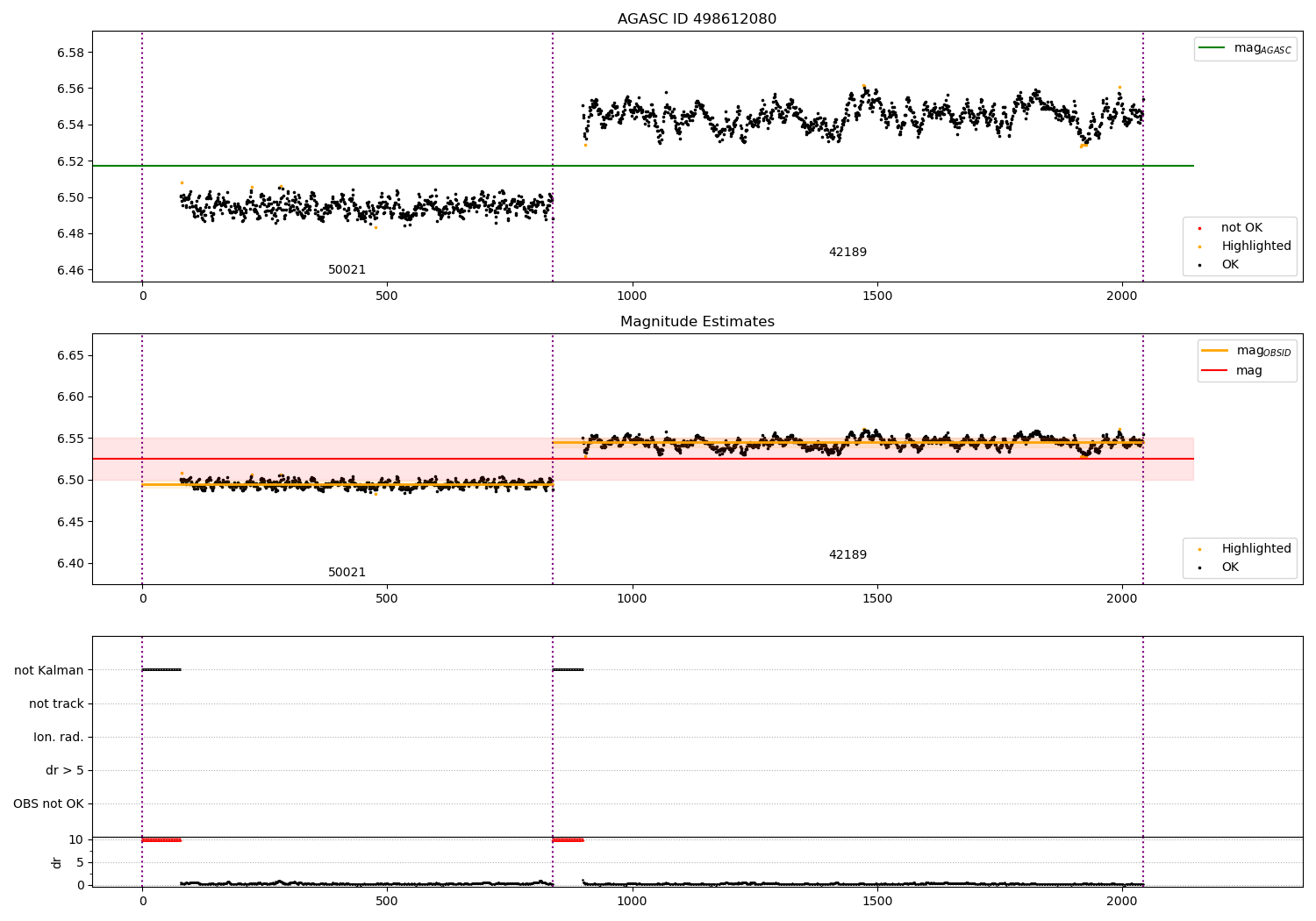Click the 'not OK' legend entry in top plot
1316x921 pixels.
pyautogui.click(x=1241, y=228)
